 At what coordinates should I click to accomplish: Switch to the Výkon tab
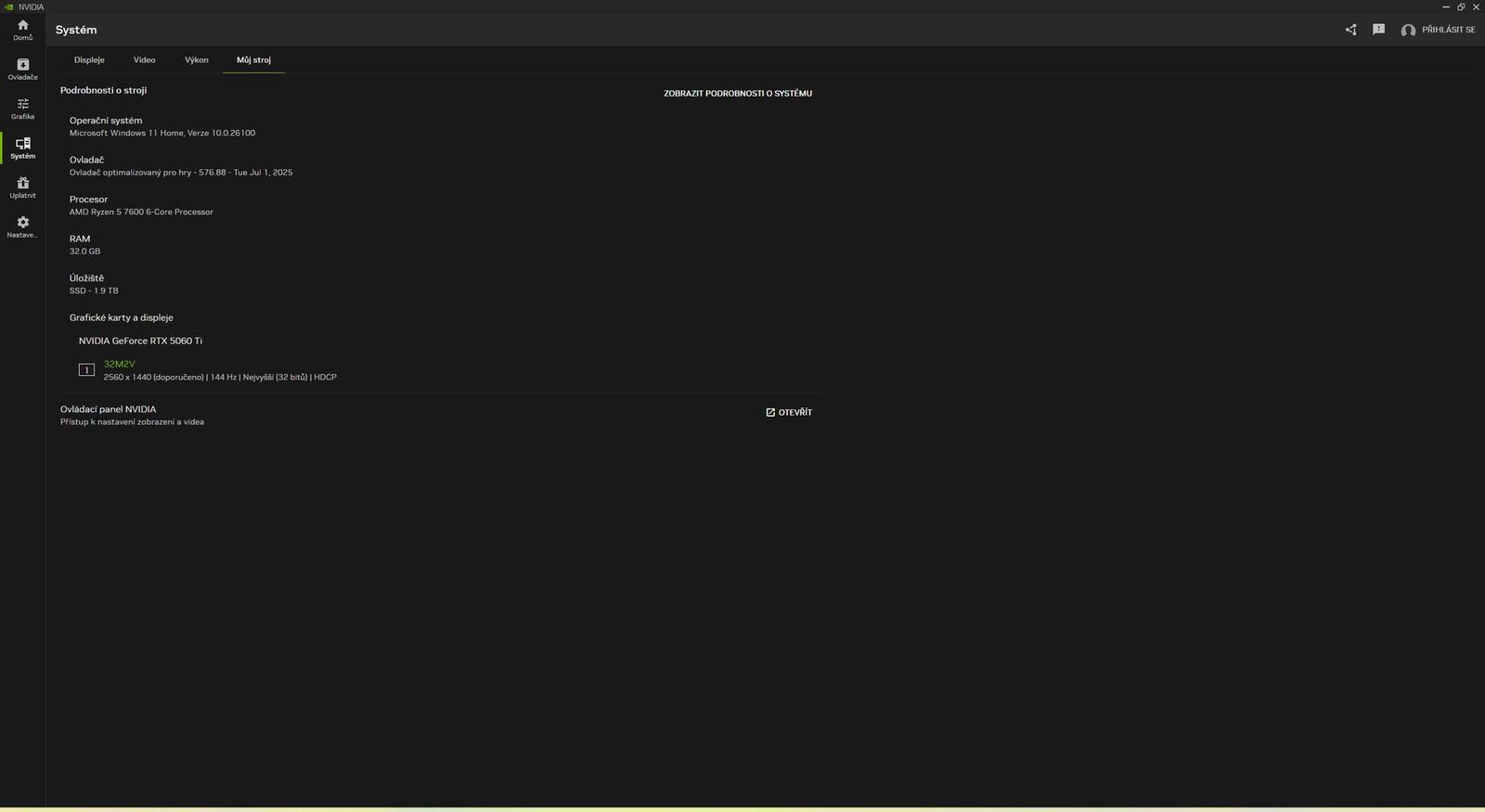(197, 59)
